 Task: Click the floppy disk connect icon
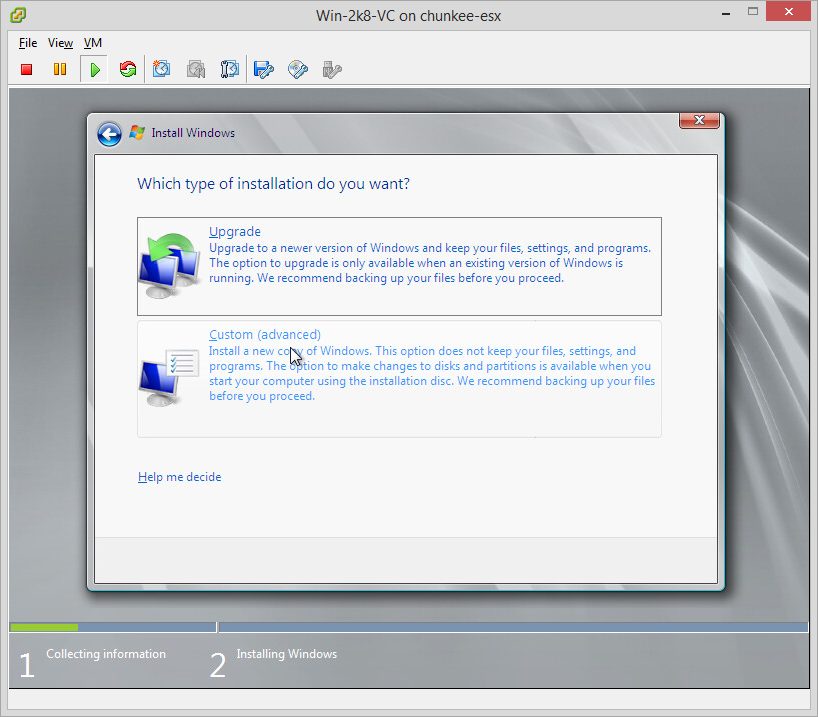click(264, 69)
